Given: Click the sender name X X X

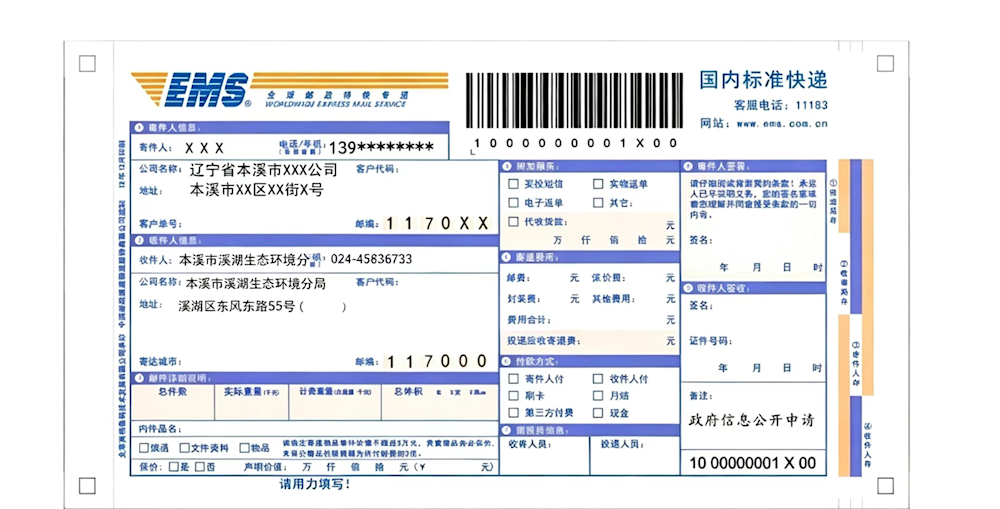Looking at the screenshot, I should point(204,148).
